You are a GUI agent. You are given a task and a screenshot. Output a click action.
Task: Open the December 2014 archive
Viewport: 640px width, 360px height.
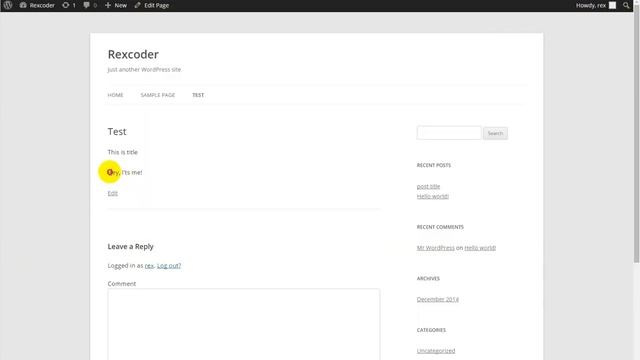[438, 299]
